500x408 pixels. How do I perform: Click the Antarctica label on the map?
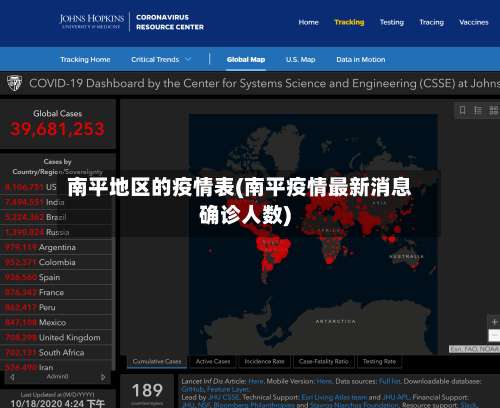click(x=336, y=322)
